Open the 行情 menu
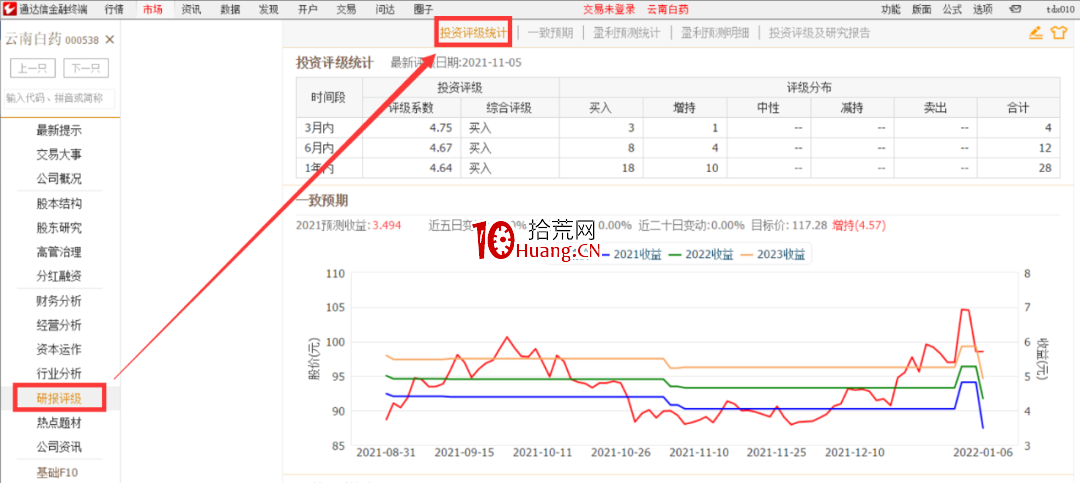Image resolution: width=1080 pixels, height=483 pixels. [x=114, y=10]
